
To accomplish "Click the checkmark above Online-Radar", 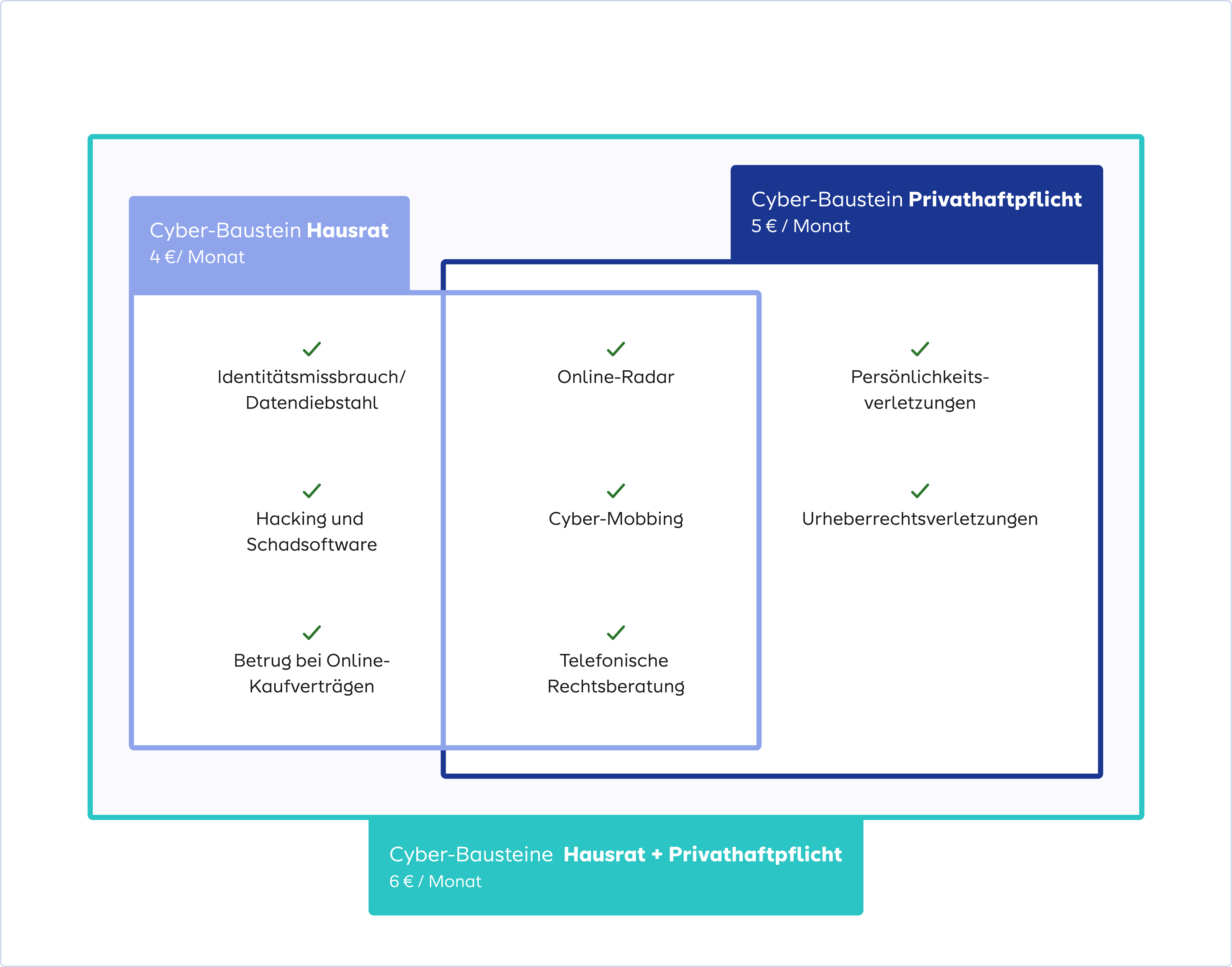I will pos(616,349).
